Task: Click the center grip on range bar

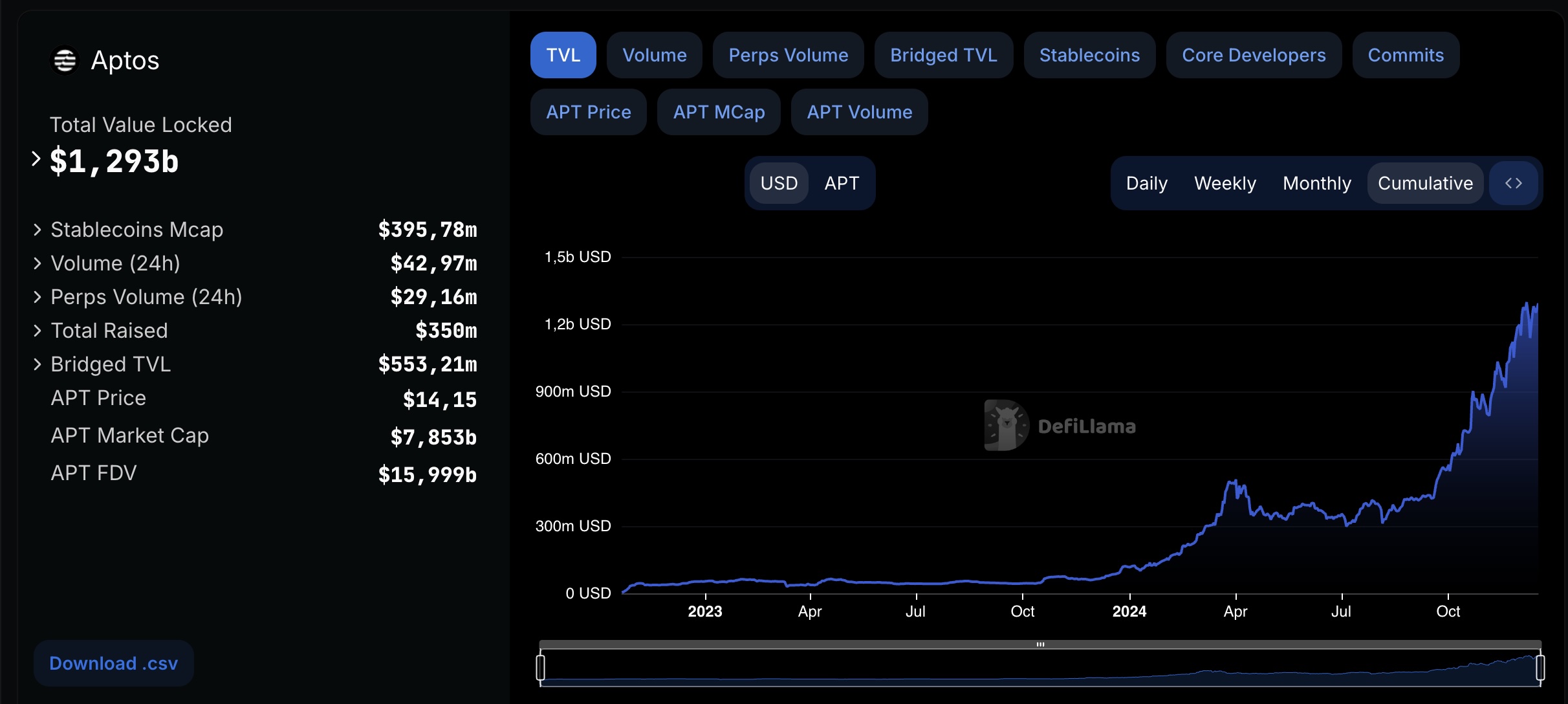Action: click(x=1040, y=644)
